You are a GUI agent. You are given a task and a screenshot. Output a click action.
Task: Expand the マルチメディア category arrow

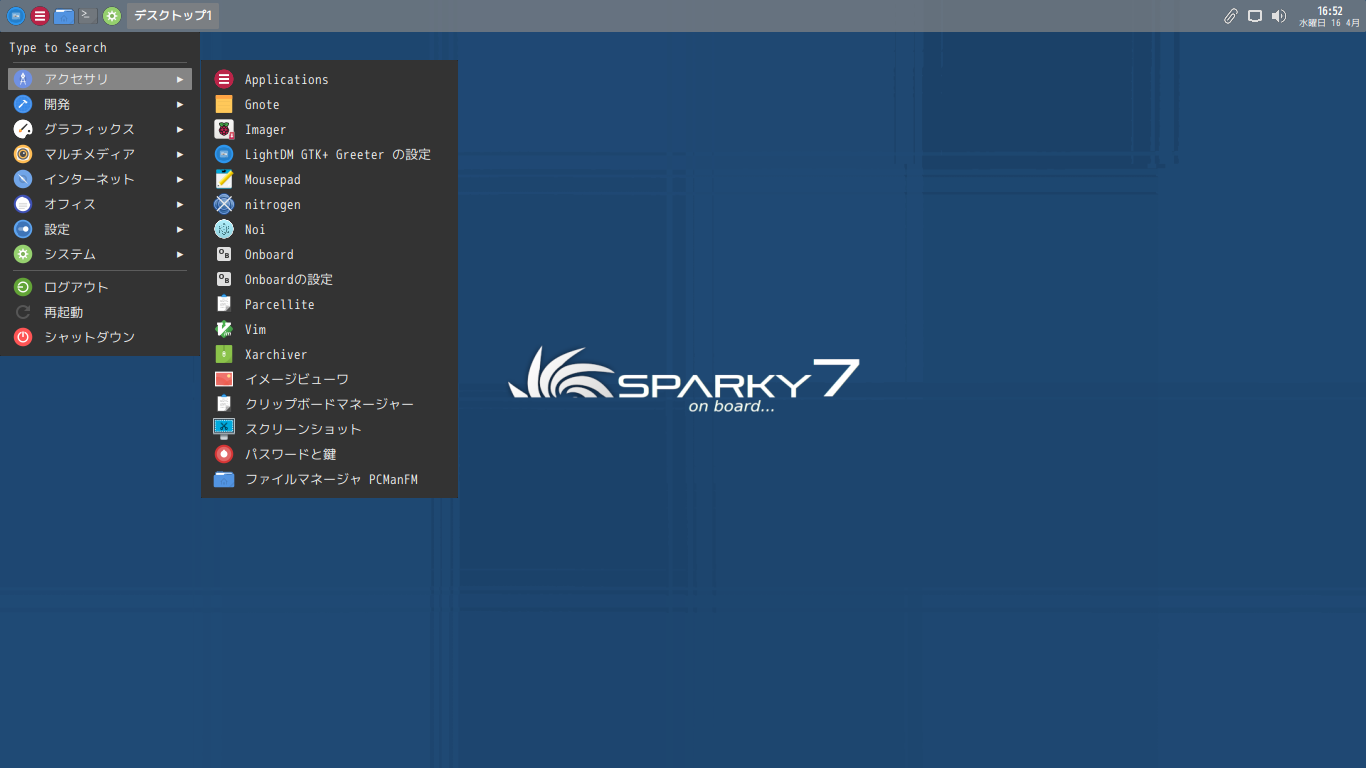(180, 154)
